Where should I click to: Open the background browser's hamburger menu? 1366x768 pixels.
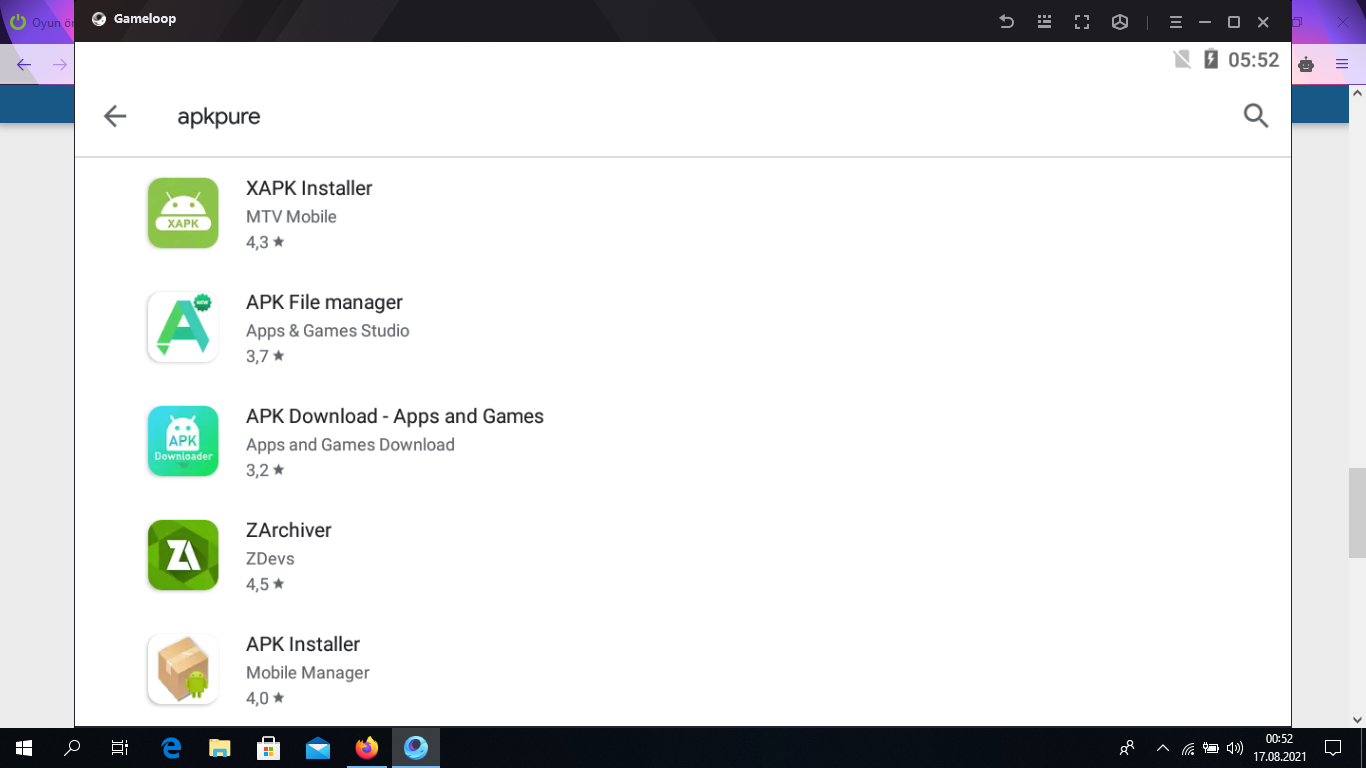[x=1340, y=65]
